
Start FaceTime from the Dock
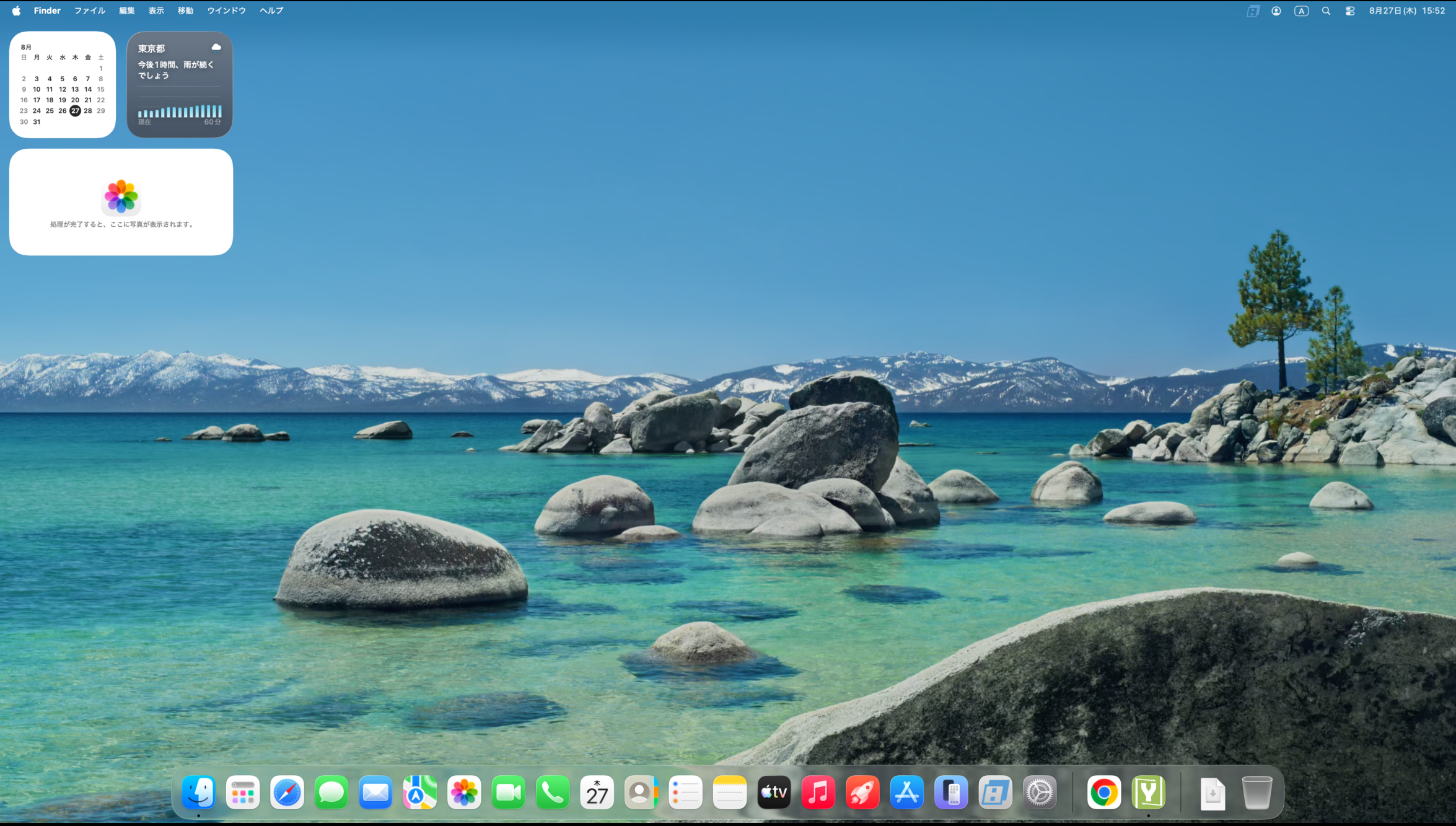point(508,792)
